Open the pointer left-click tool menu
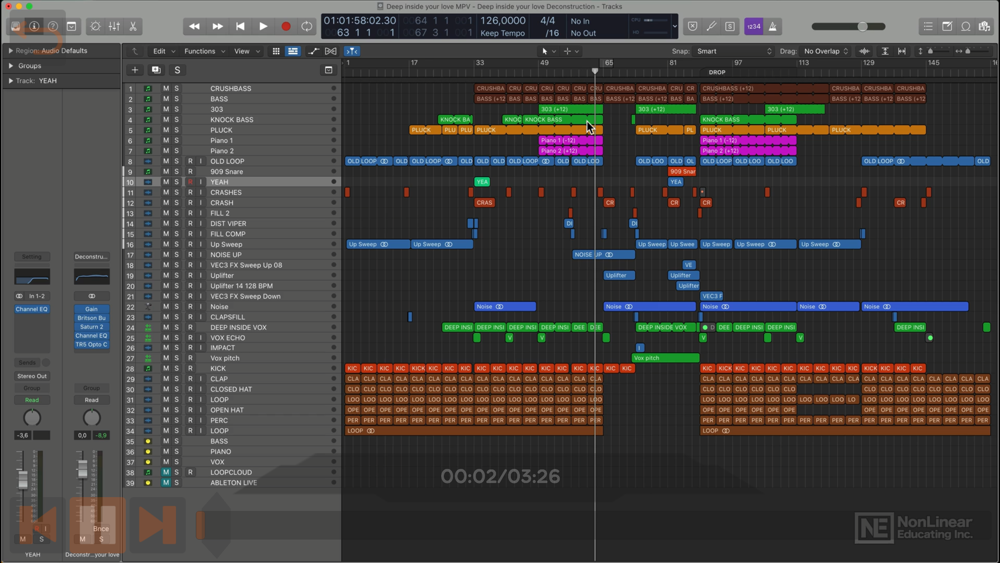The width and height of the screenshot is (1000, 563). click(x=548, y=51)
